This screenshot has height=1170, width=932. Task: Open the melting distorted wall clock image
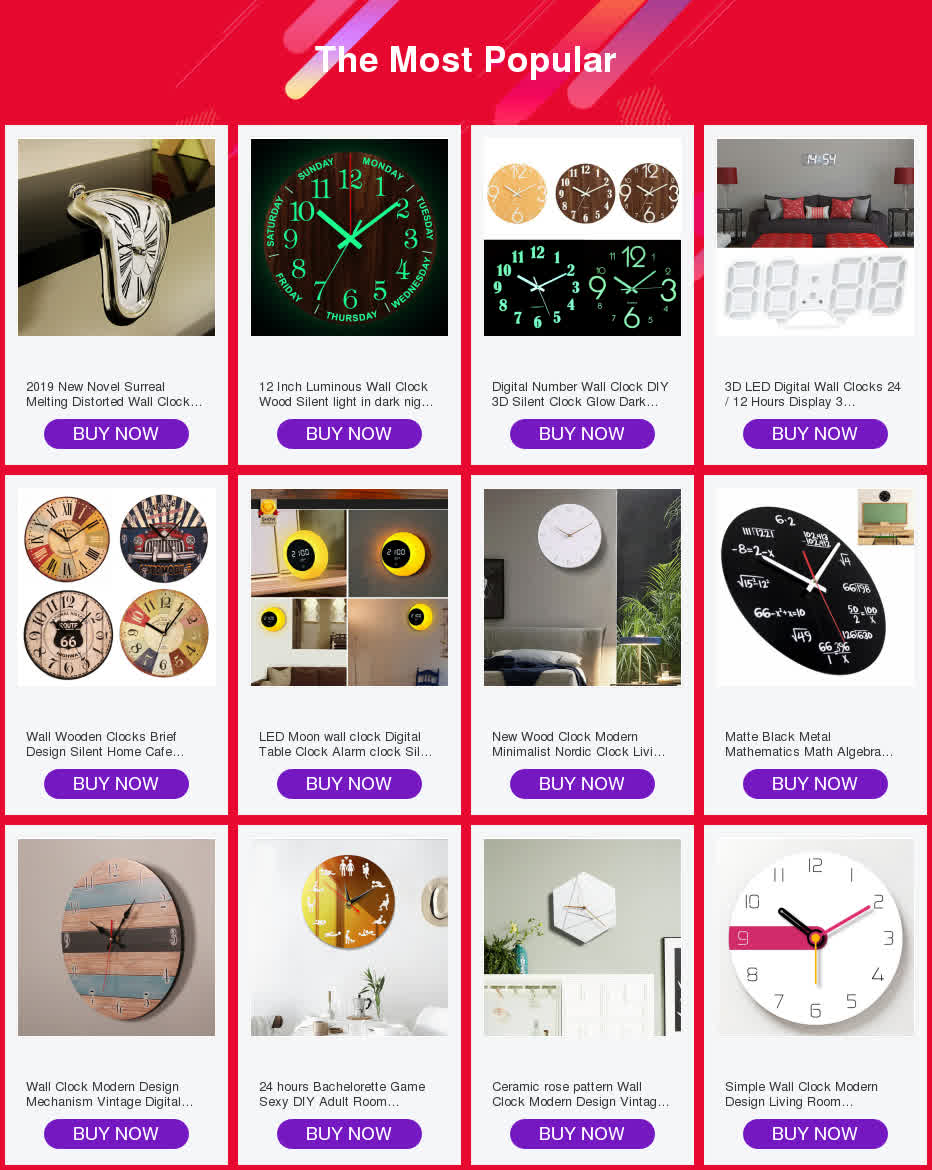(116, 237)
